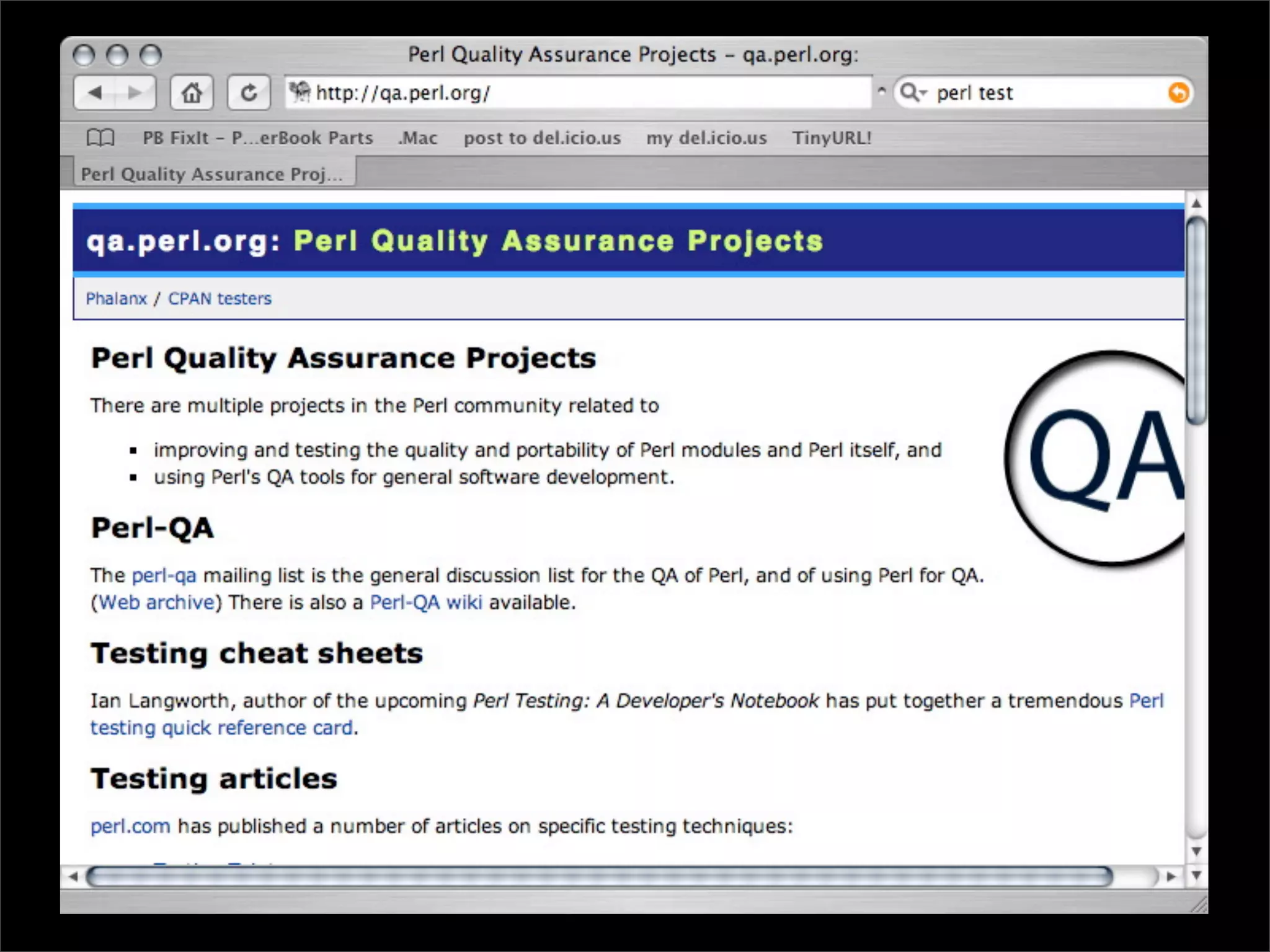Click the QA circular logo image
Screen dimensions: 1270x952
tap(1095, 459)
